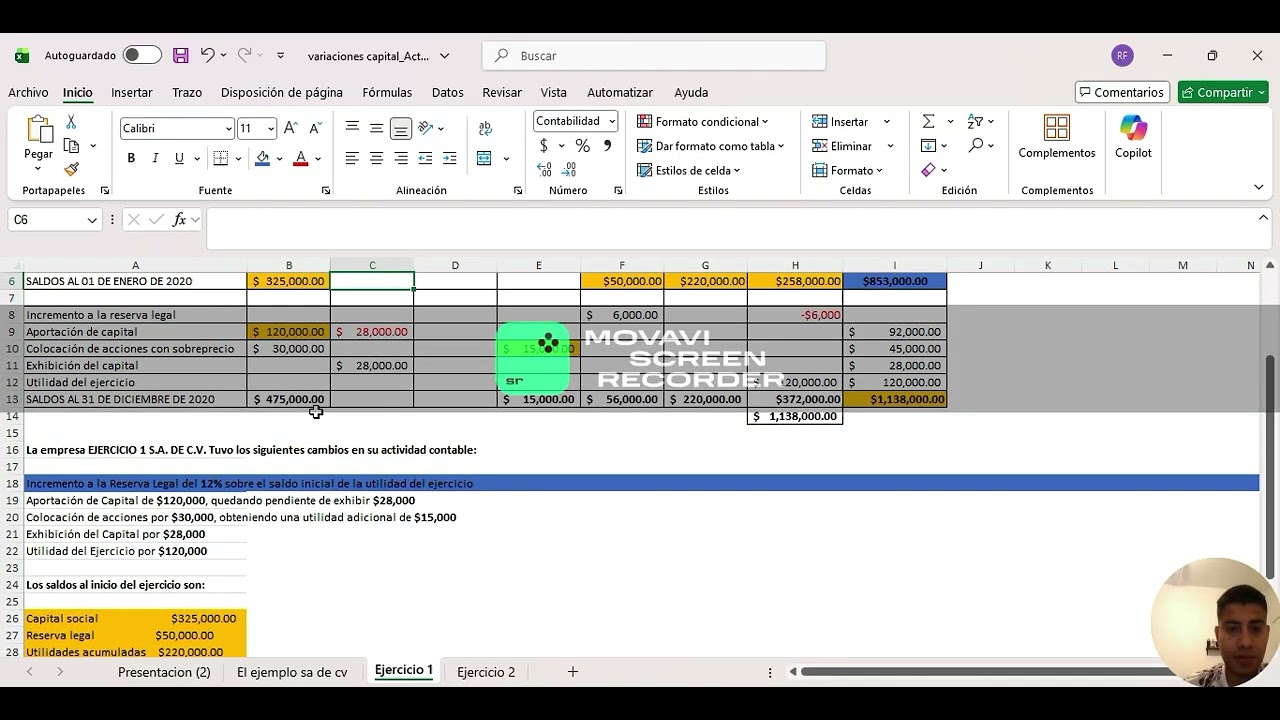The image size is (1280, 720).
Task: Activate the Format Painter brush
Action: point(71,170)
